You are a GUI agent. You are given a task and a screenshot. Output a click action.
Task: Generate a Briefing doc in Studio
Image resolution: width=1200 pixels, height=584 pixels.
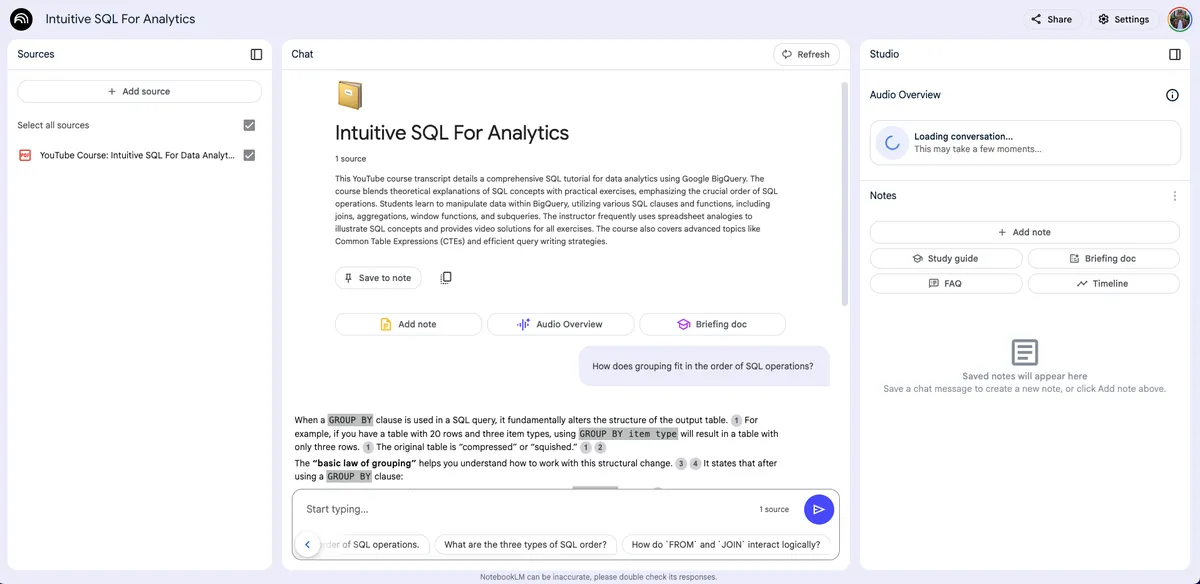(1103, 258)
